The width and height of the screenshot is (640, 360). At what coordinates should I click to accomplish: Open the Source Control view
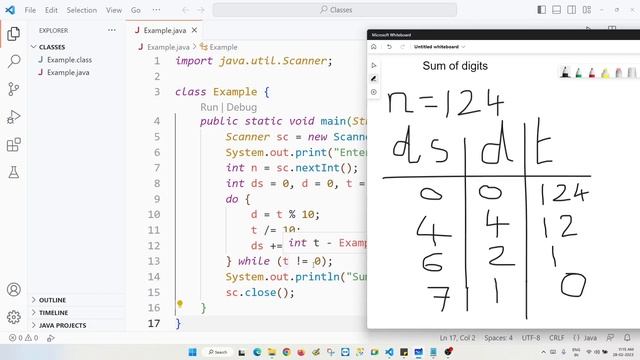pos(13,89)
